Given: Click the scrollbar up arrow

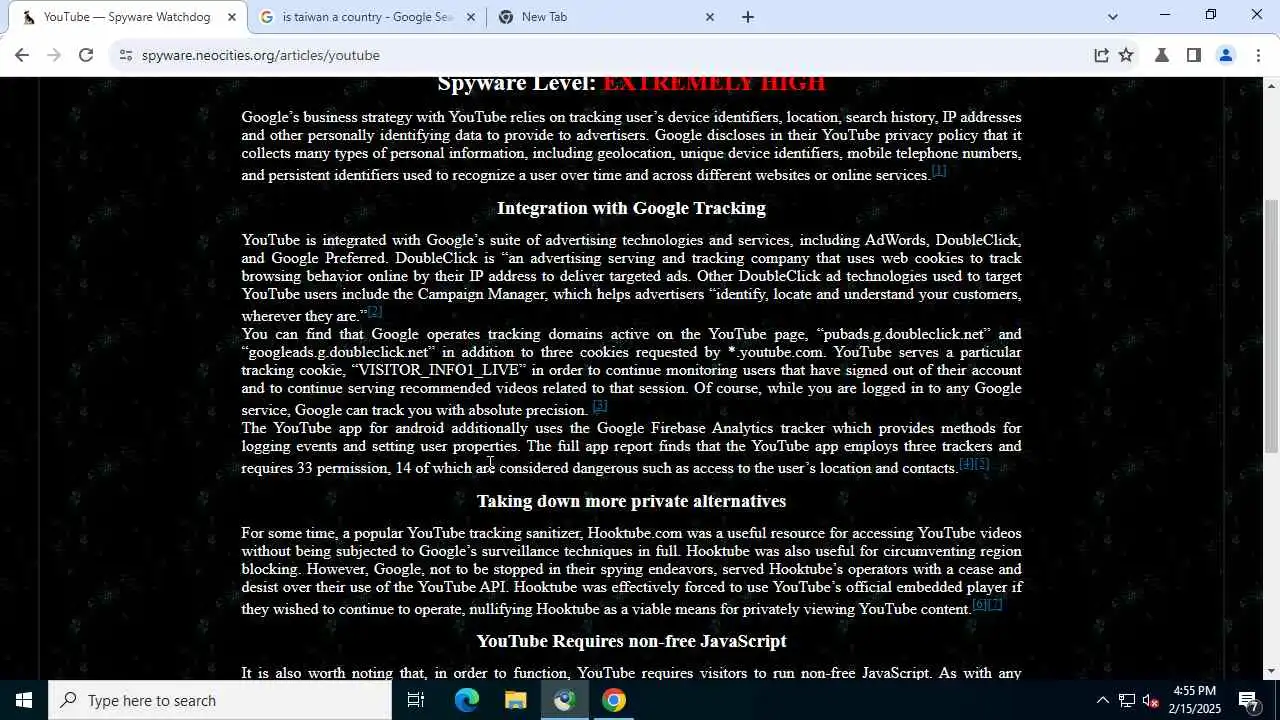Looking at the screenshot, I should (x=1271, y=86).
